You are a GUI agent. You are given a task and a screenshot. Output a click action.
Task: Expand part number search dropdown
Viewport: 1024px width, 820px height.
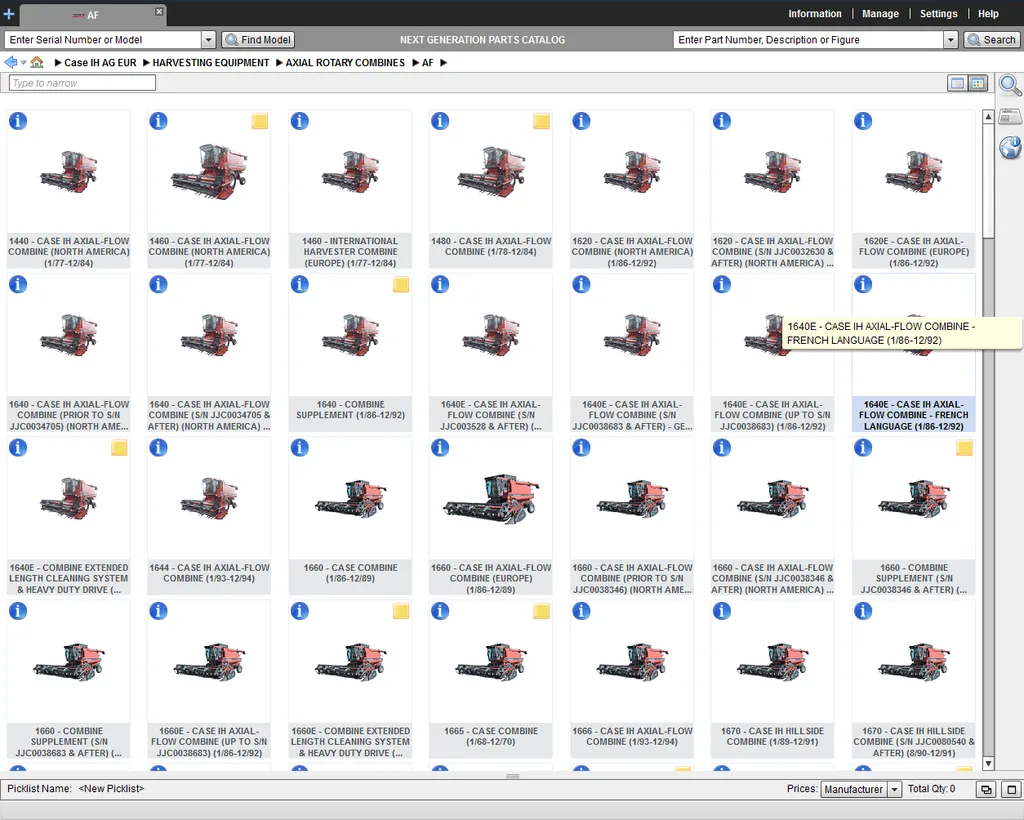951,40
